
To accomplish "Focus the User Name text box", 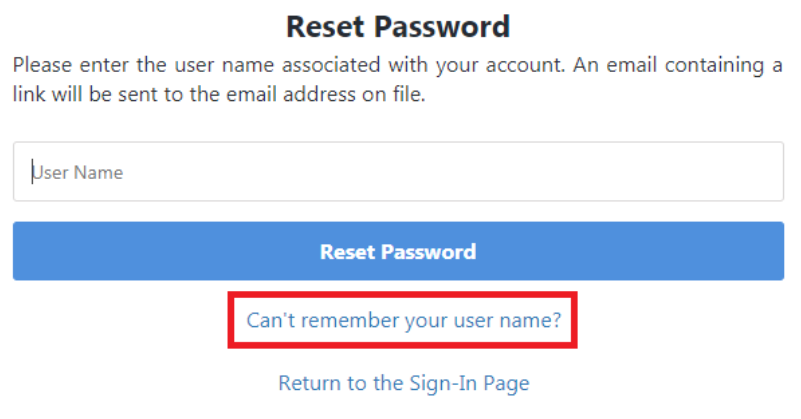I will (x=398, y=172).
